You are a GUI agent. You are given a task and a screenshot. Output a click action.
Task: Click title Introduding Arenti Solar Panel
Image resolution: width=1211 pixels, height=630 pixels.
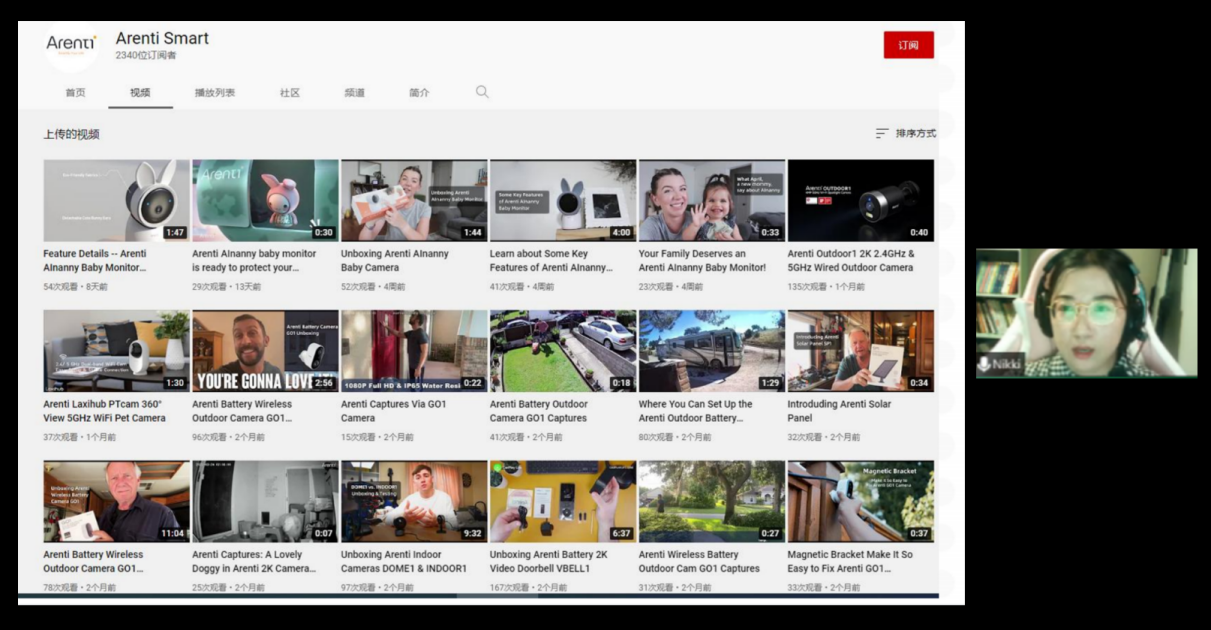pos(840,411)
